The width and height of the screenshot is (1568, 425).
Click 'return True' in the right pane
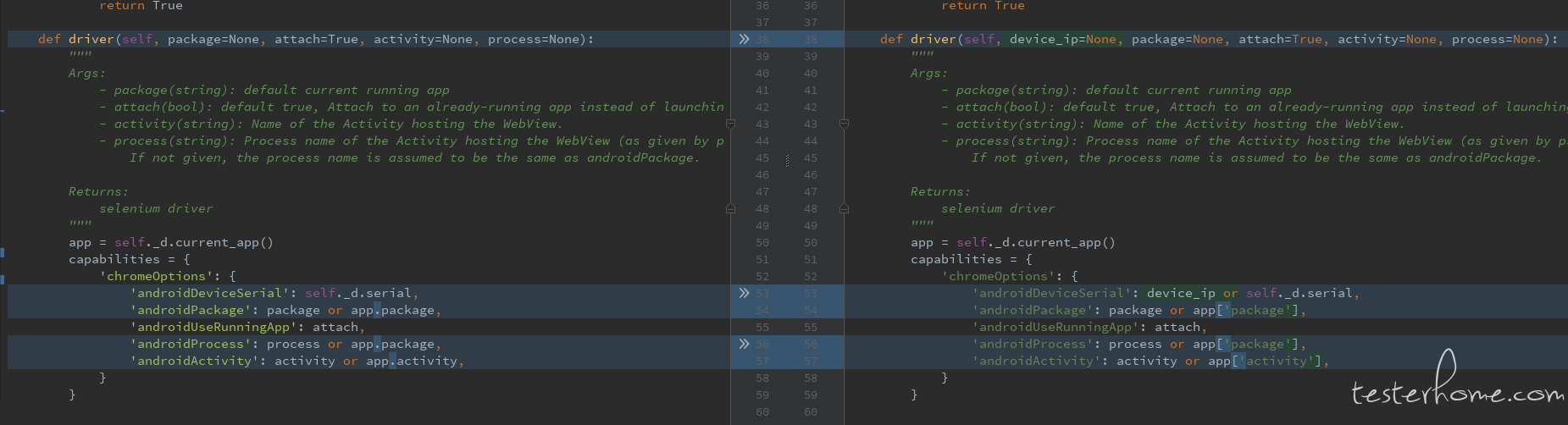click(983, 6)
